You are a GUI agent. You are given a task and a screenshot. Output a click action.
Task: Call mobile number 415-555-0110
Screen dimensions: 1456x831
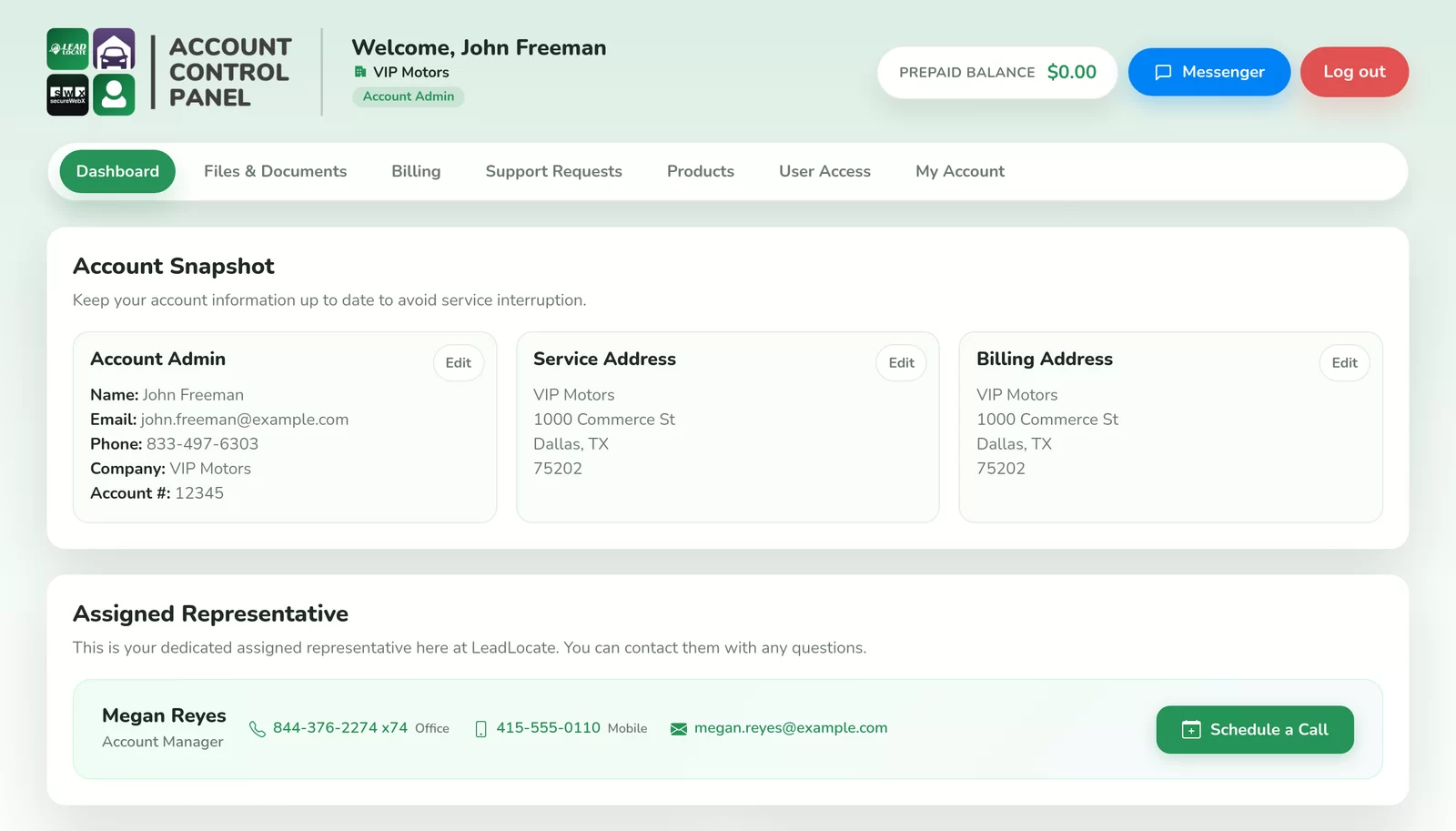pos(548,728)
